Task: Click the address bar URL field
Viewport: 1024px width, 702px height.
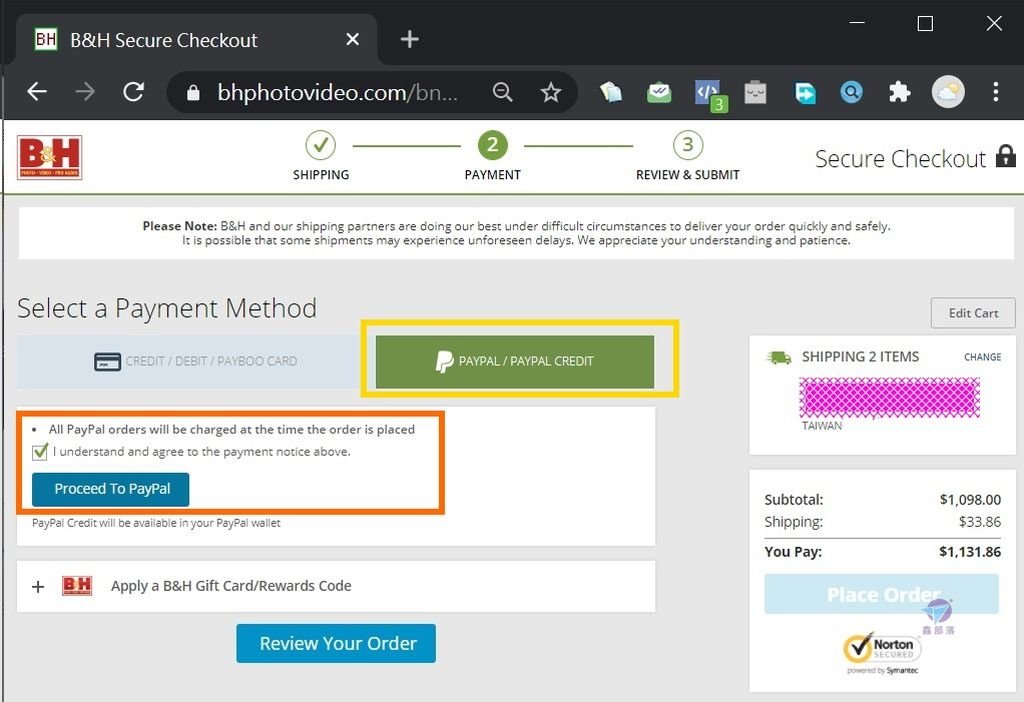Action: point(338,93)
